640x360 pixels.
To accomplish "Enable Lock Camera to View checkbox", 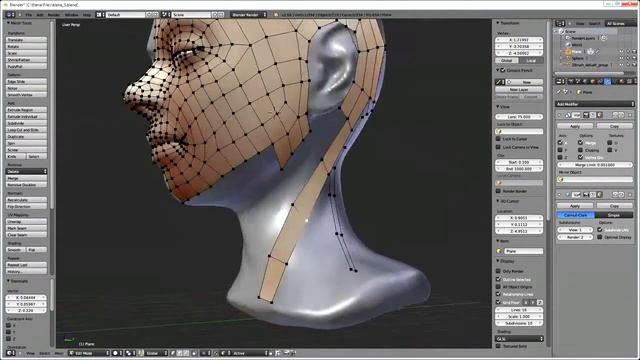I will pyautogui.click(x=498, y=147).
